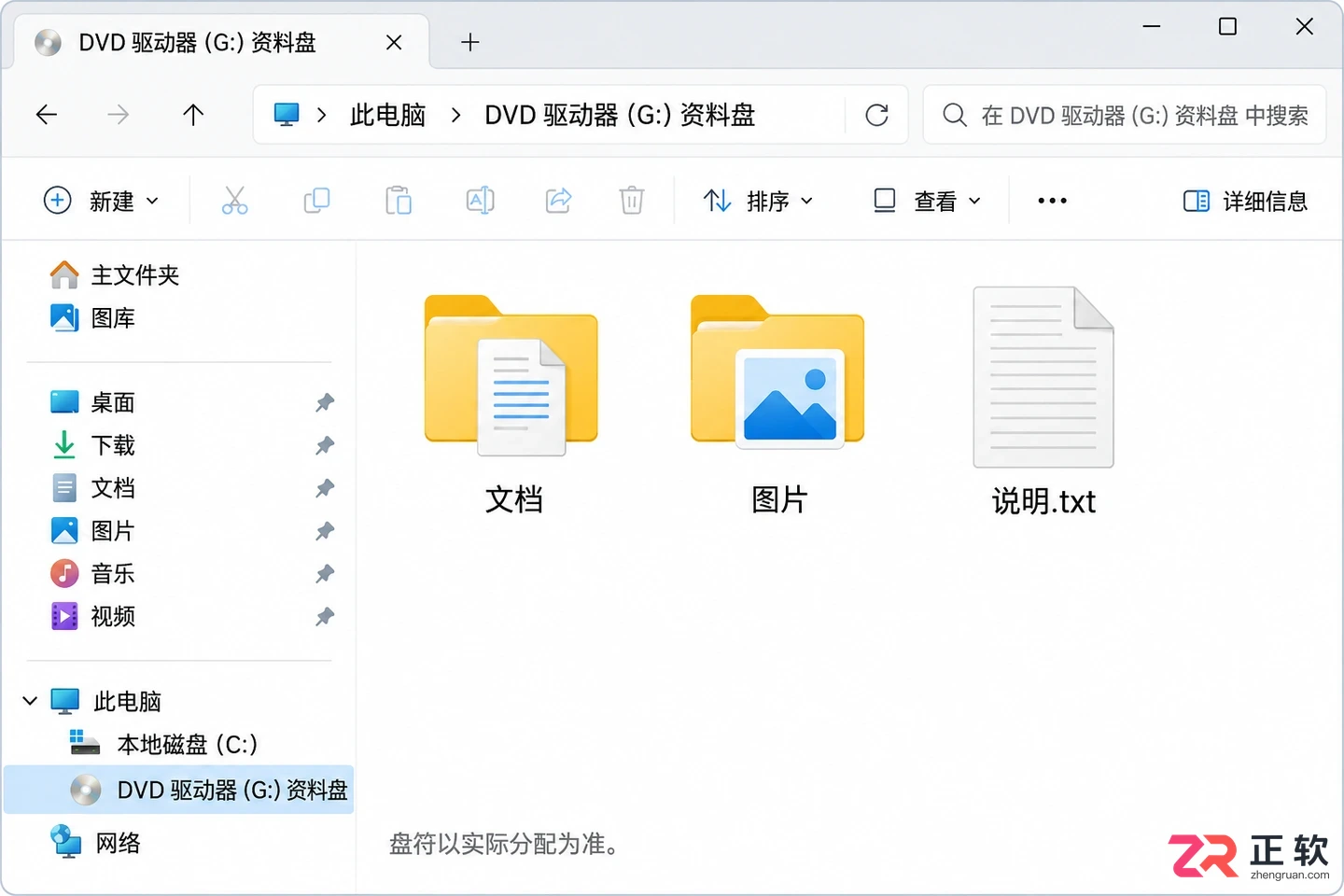Open the 排序 sort dropdown
The width and height of the screenshot is (1344, 896).
tap(758, 201)
